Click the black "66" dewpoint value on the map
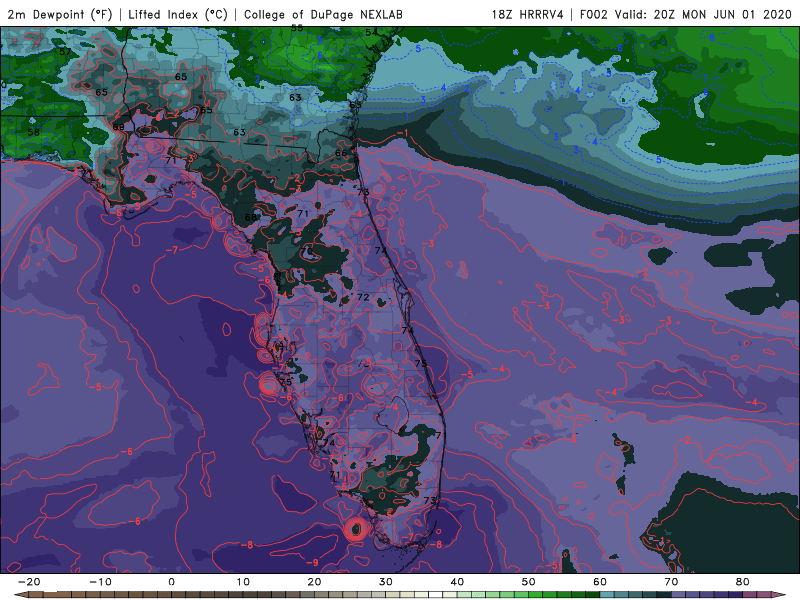The image size is (800, 600). point(341,153)
